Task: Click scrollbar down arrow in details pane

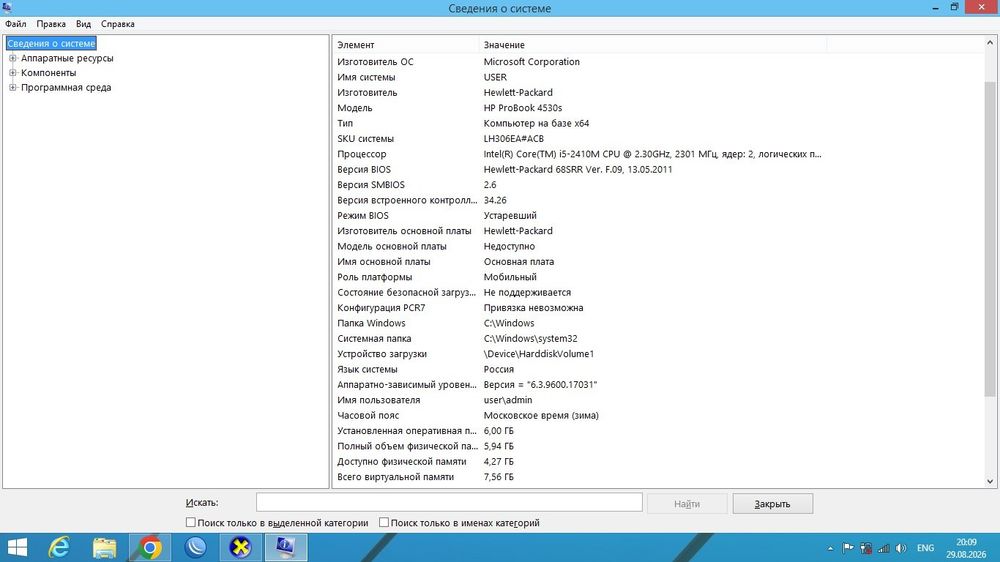Action: tap(990, 482)
